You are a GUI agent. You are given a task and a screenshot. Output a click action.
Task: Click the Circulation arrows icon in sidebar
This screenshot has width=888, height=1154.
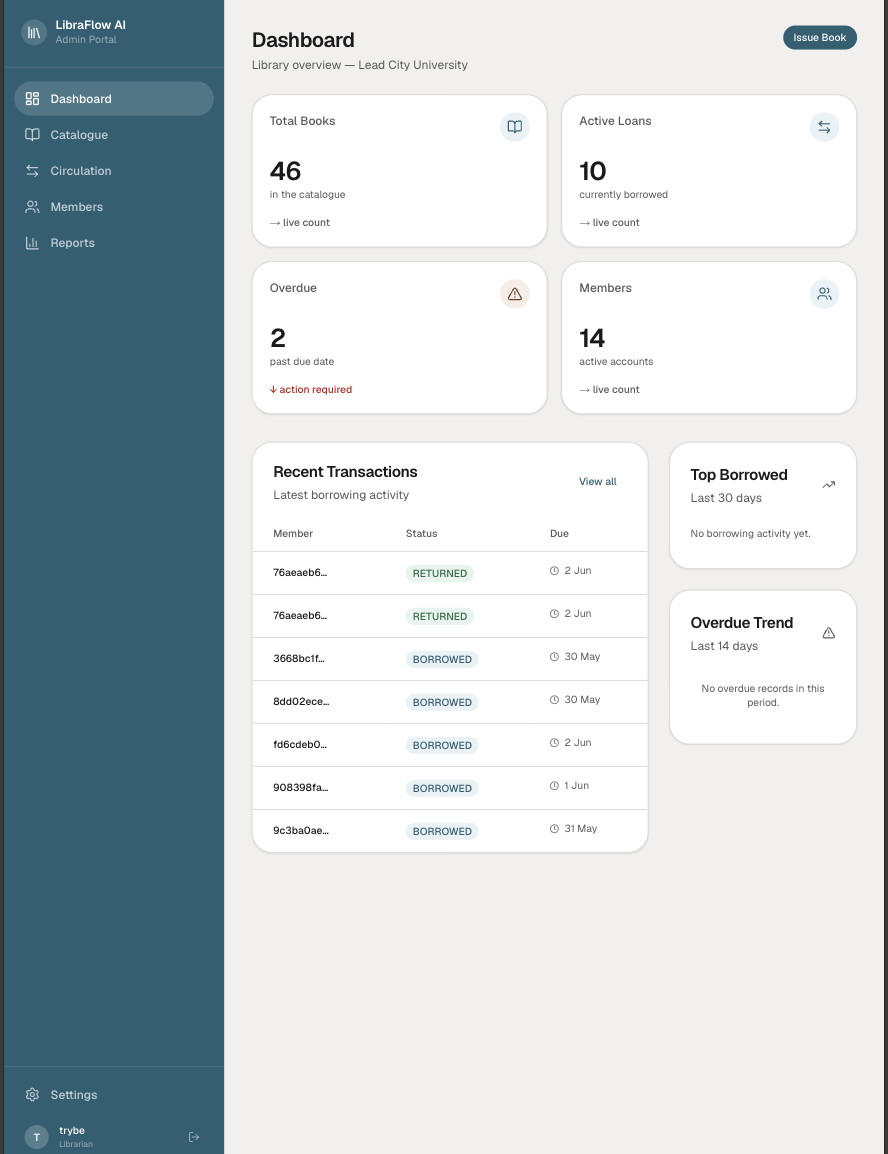pos(32,171)
